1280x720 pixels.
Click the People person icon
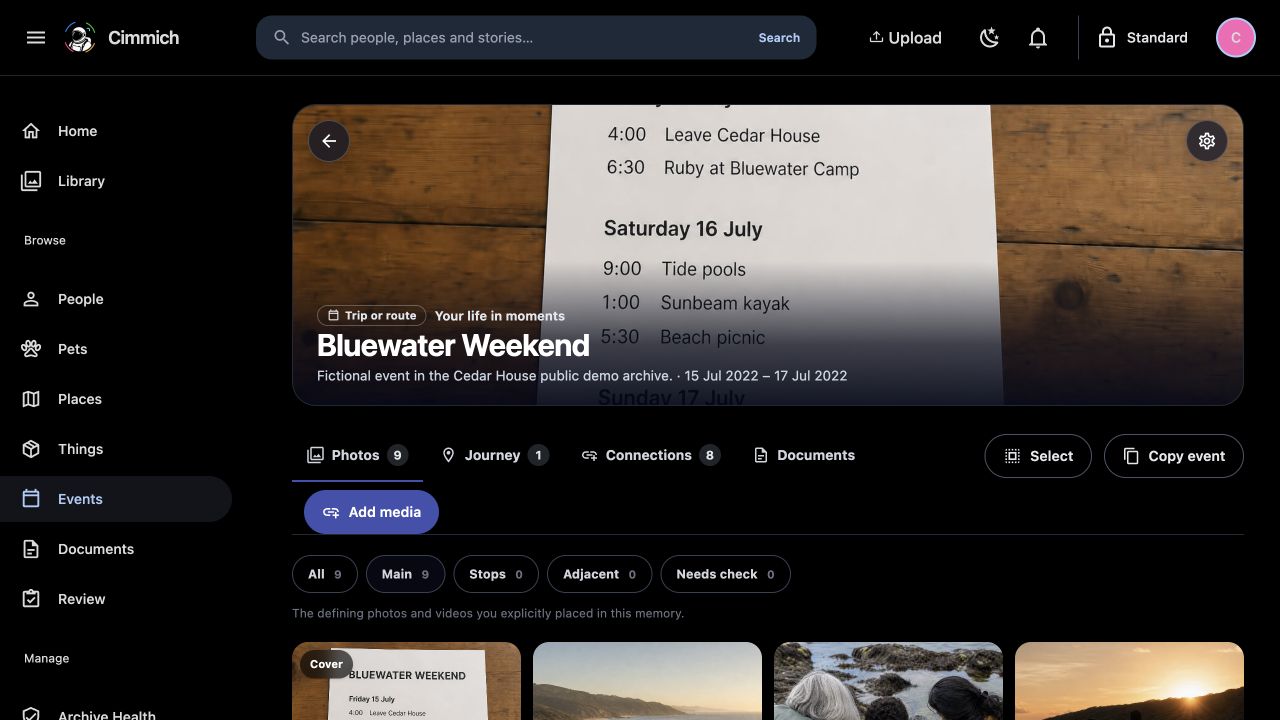coord(31,299)
